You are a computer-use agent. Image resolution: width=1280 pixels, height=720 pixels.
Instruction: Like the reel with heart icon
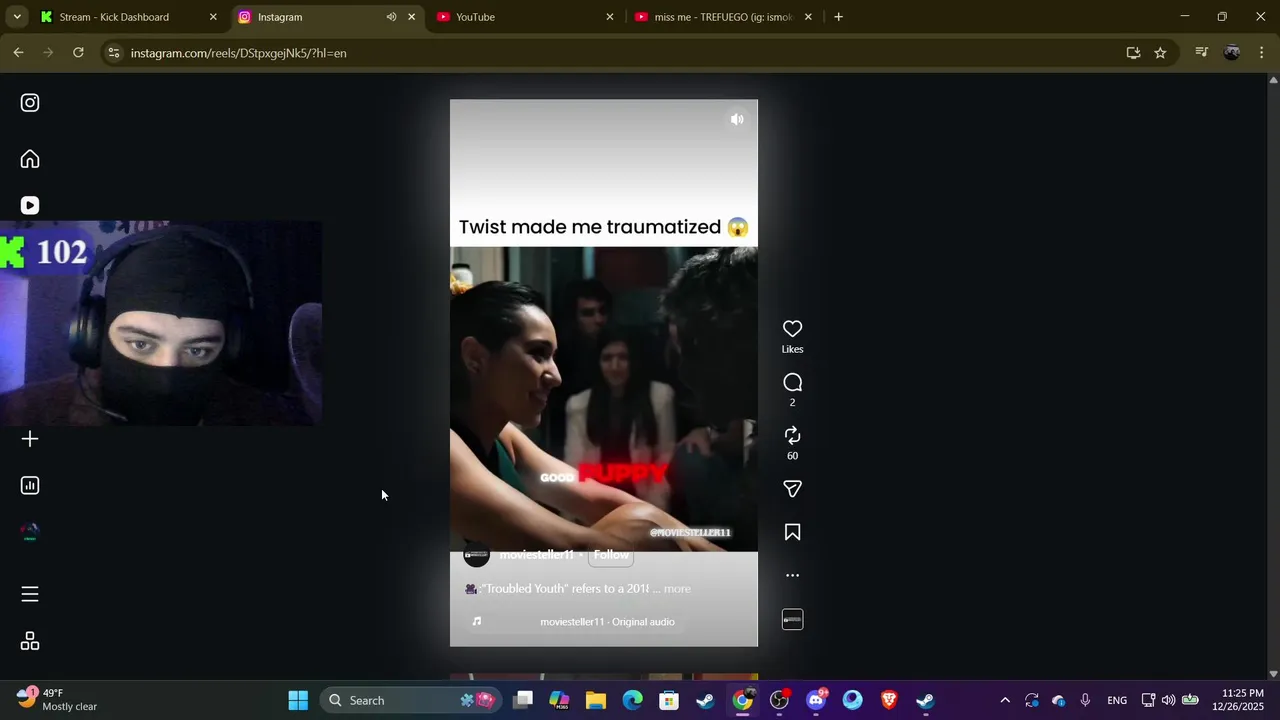tap(792, 329)
